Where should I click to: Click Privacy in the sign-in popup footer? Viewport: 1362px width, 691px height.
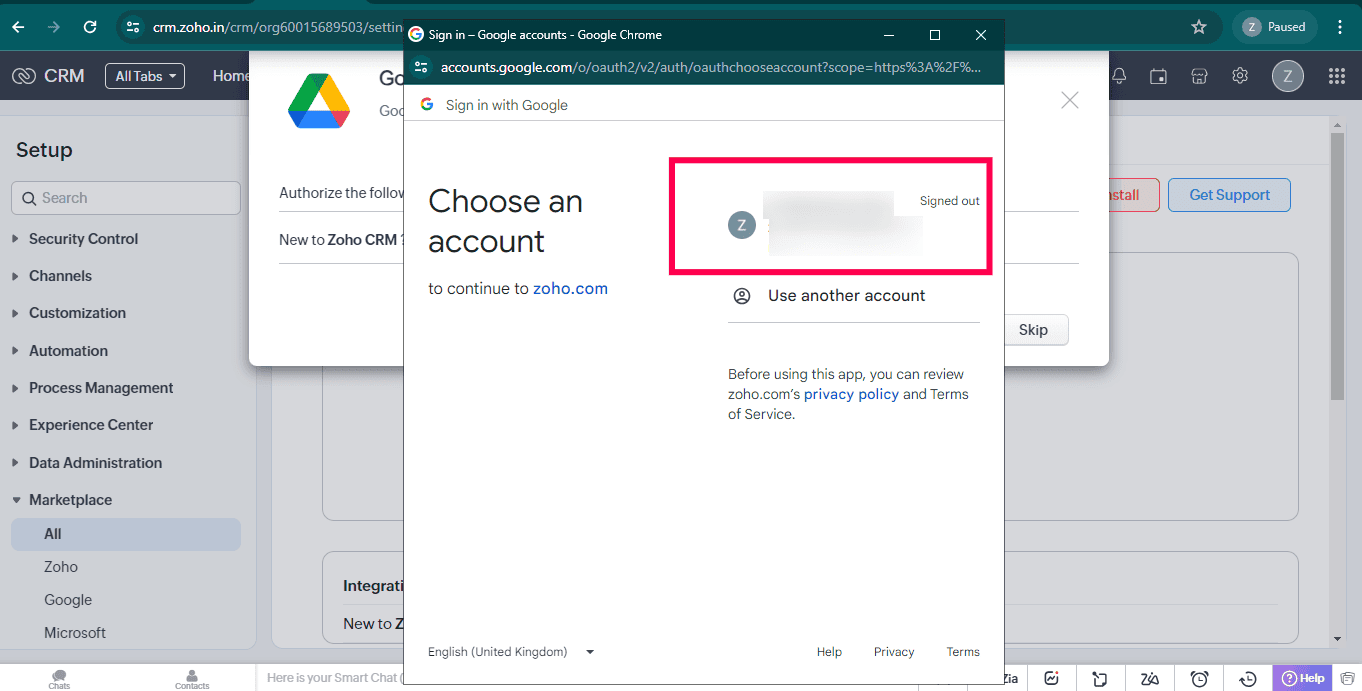click(894, 652)
